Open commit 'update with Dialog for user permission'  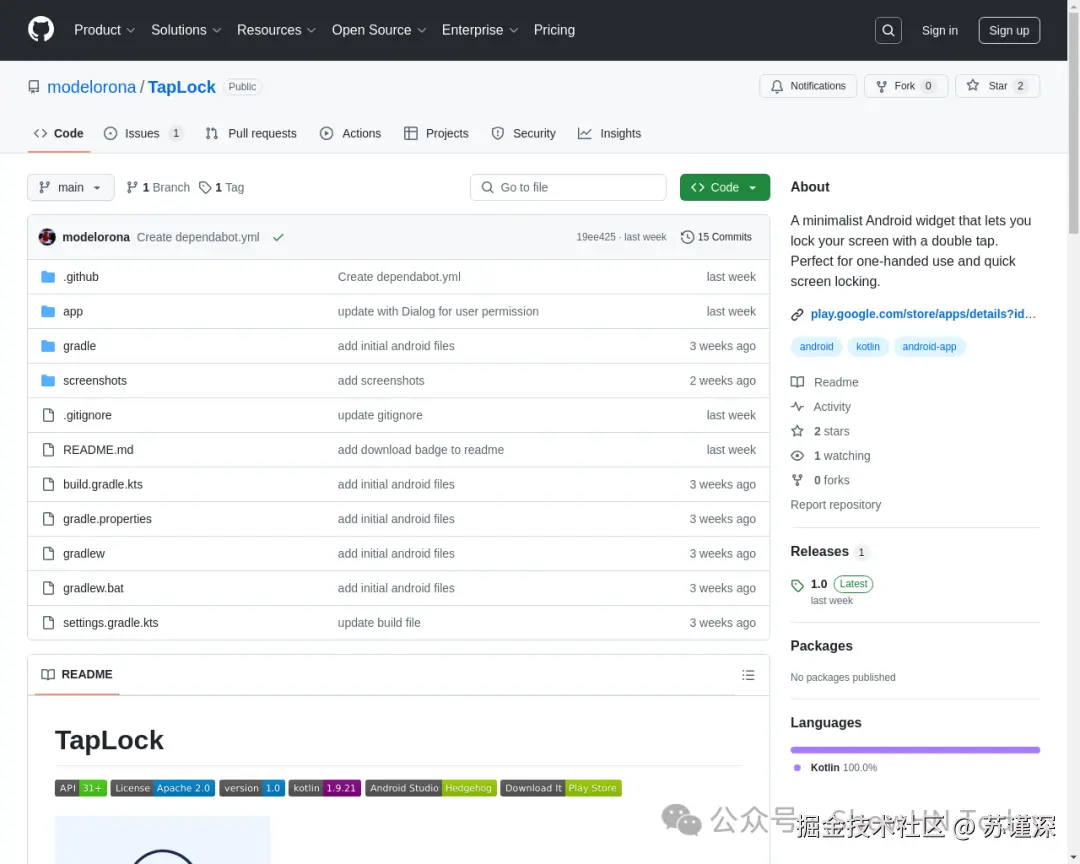(437, 311)
